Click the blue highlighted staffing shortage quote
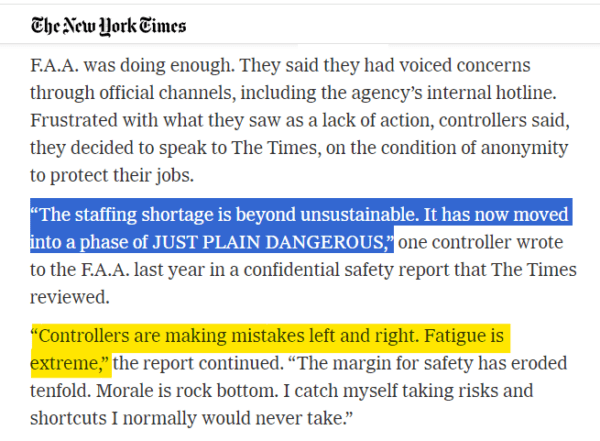Image resolution: width=600 pixels, height=441 pixels. pyautogui.click(x=301, y=225)
